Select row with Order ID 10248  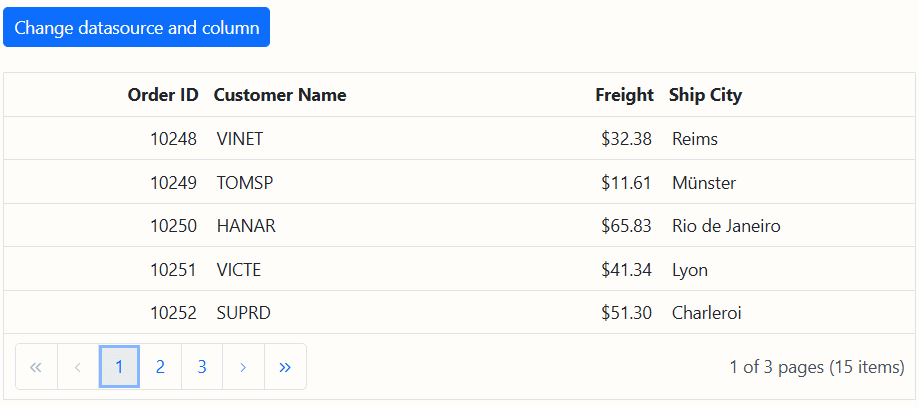173,139
